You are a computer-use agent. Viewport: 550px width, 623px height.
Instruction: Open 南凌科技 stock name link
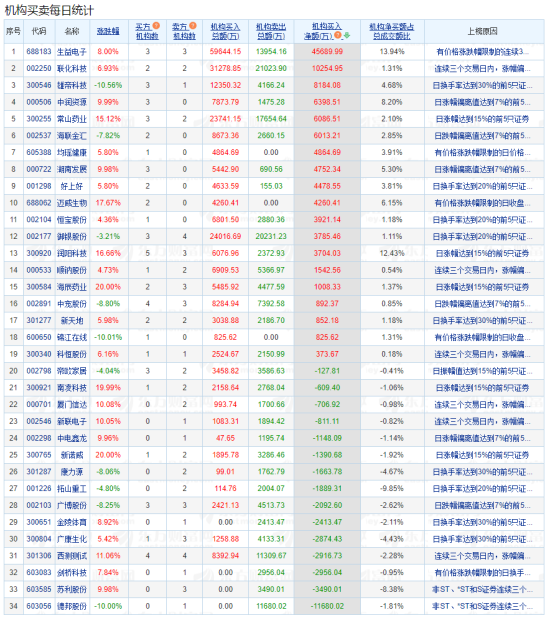click(72, 388)
